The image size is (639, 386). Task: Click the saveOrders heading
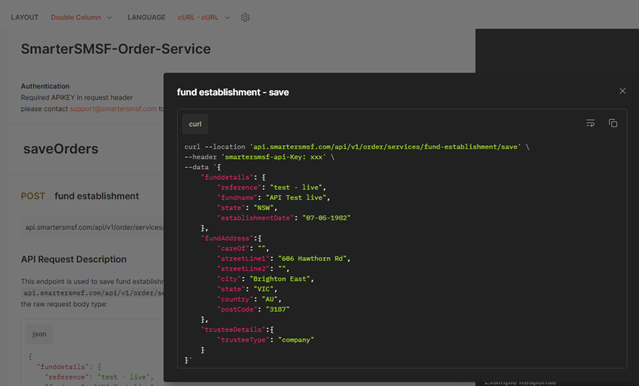(x=60, y=149)
